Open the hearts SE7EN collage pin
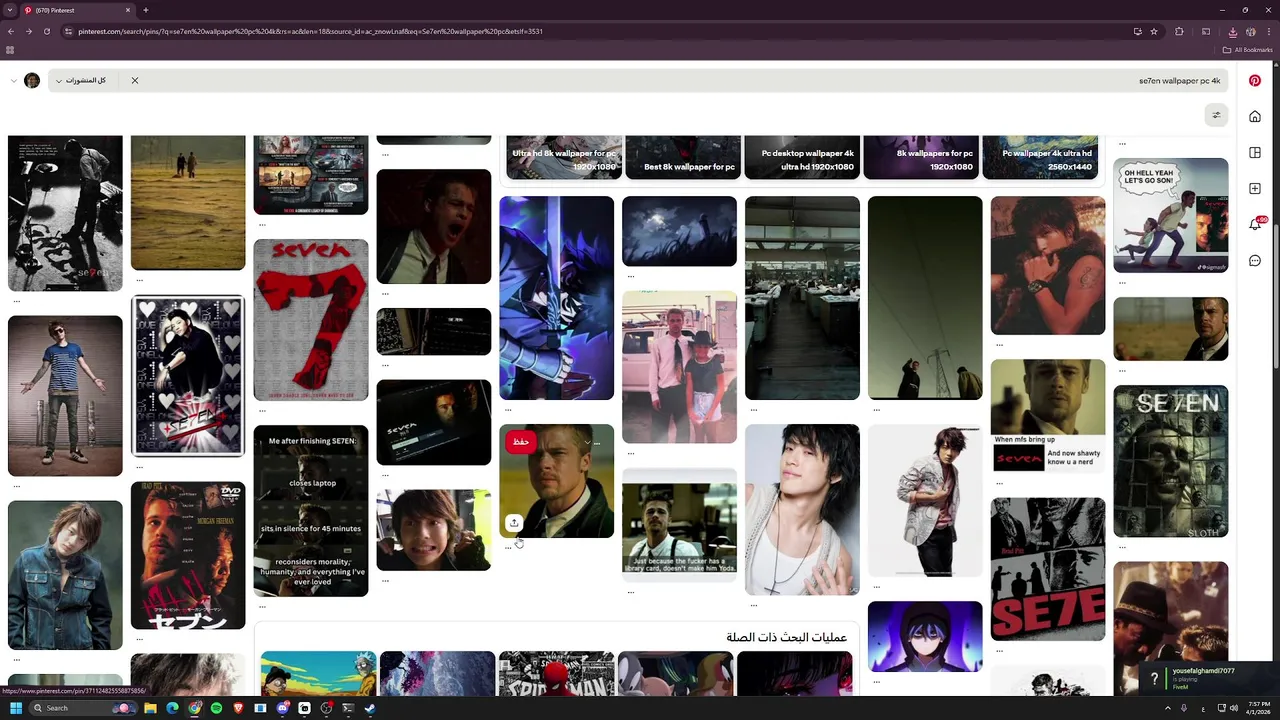This screenshot has width=1280, height=720. click(188, 376)
